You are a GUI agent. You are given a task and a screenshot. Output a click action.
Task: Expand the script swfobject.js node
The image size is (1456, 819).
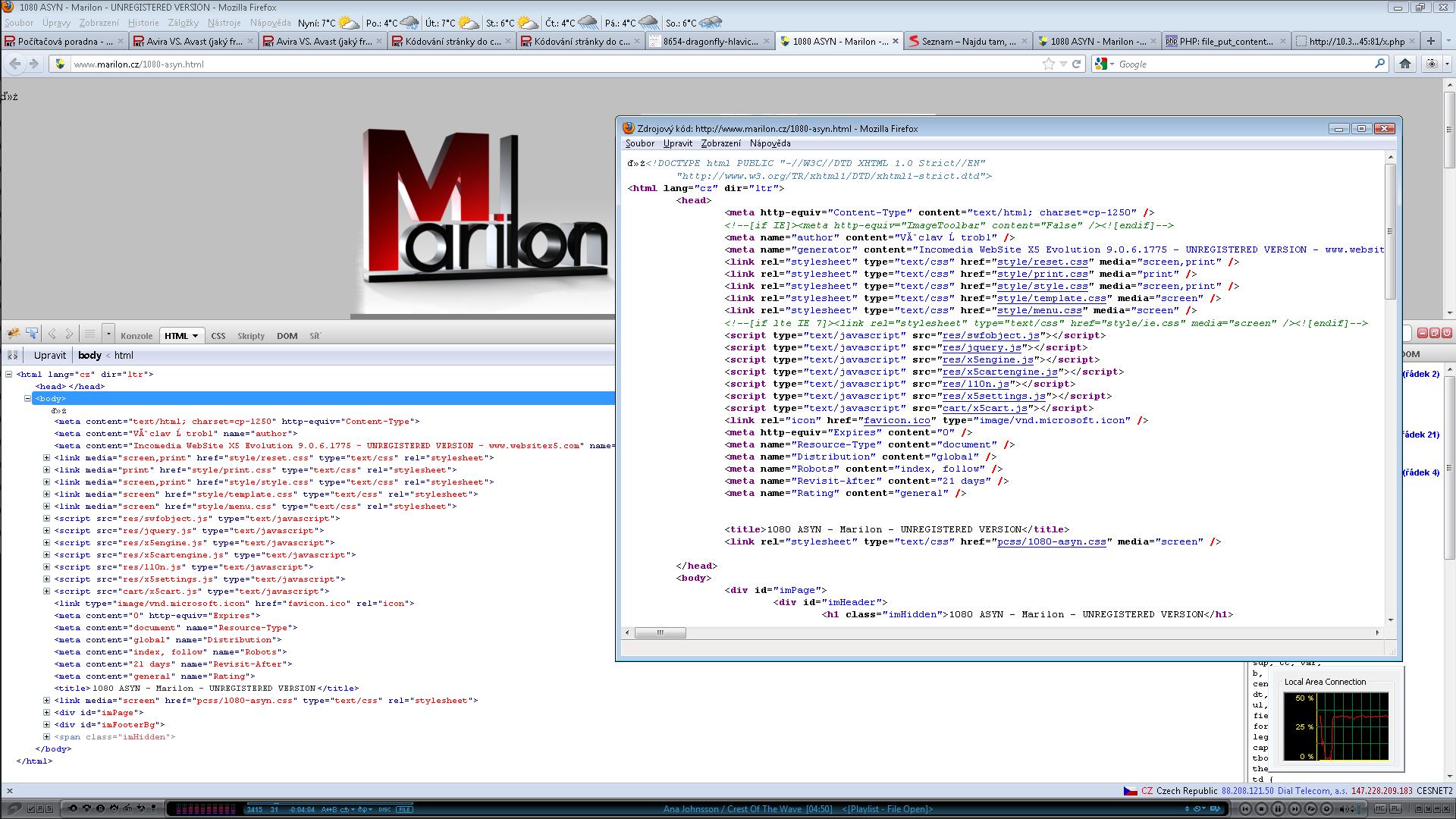tap(46, 519)
